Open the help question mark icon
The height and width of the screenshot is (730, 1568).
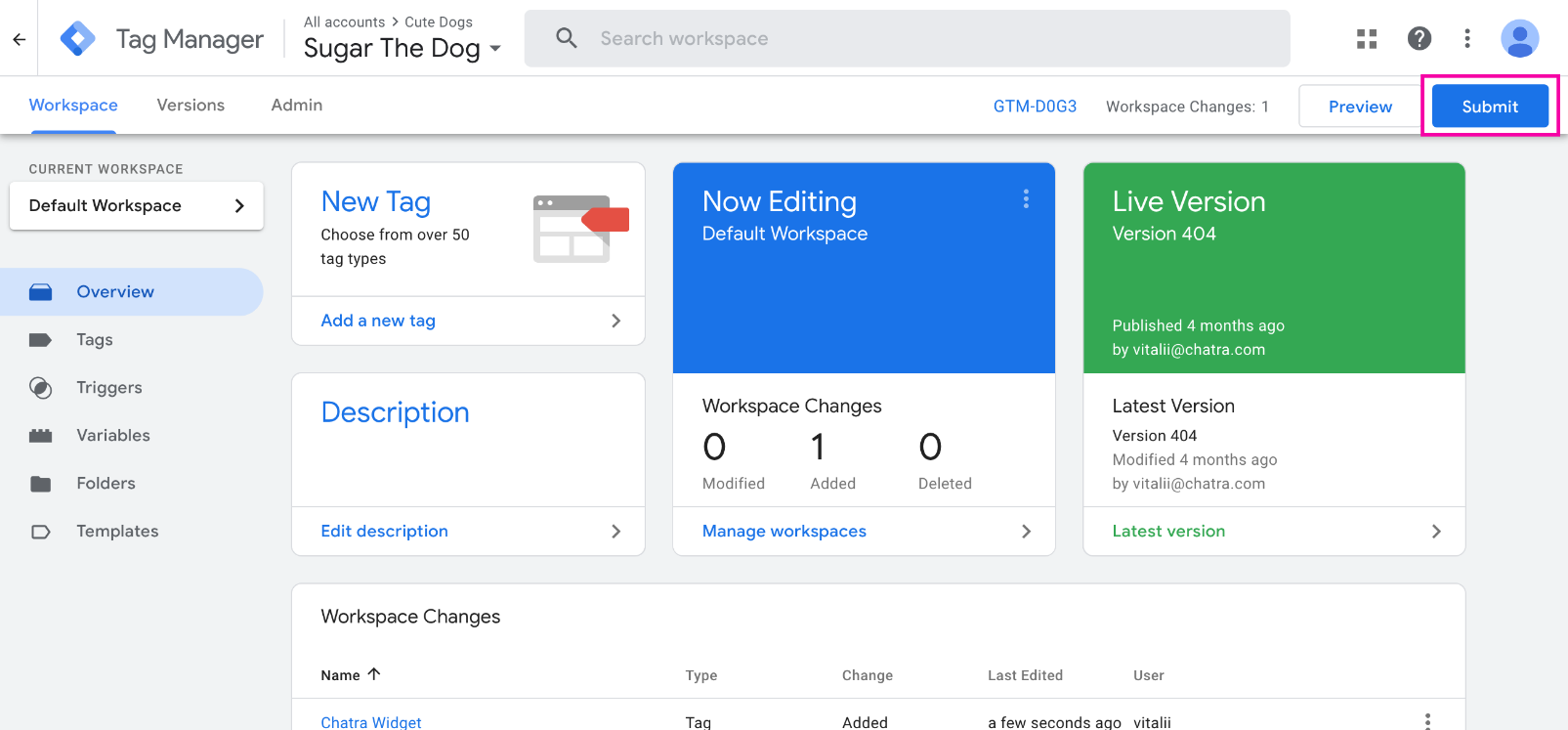point(1419,39)
